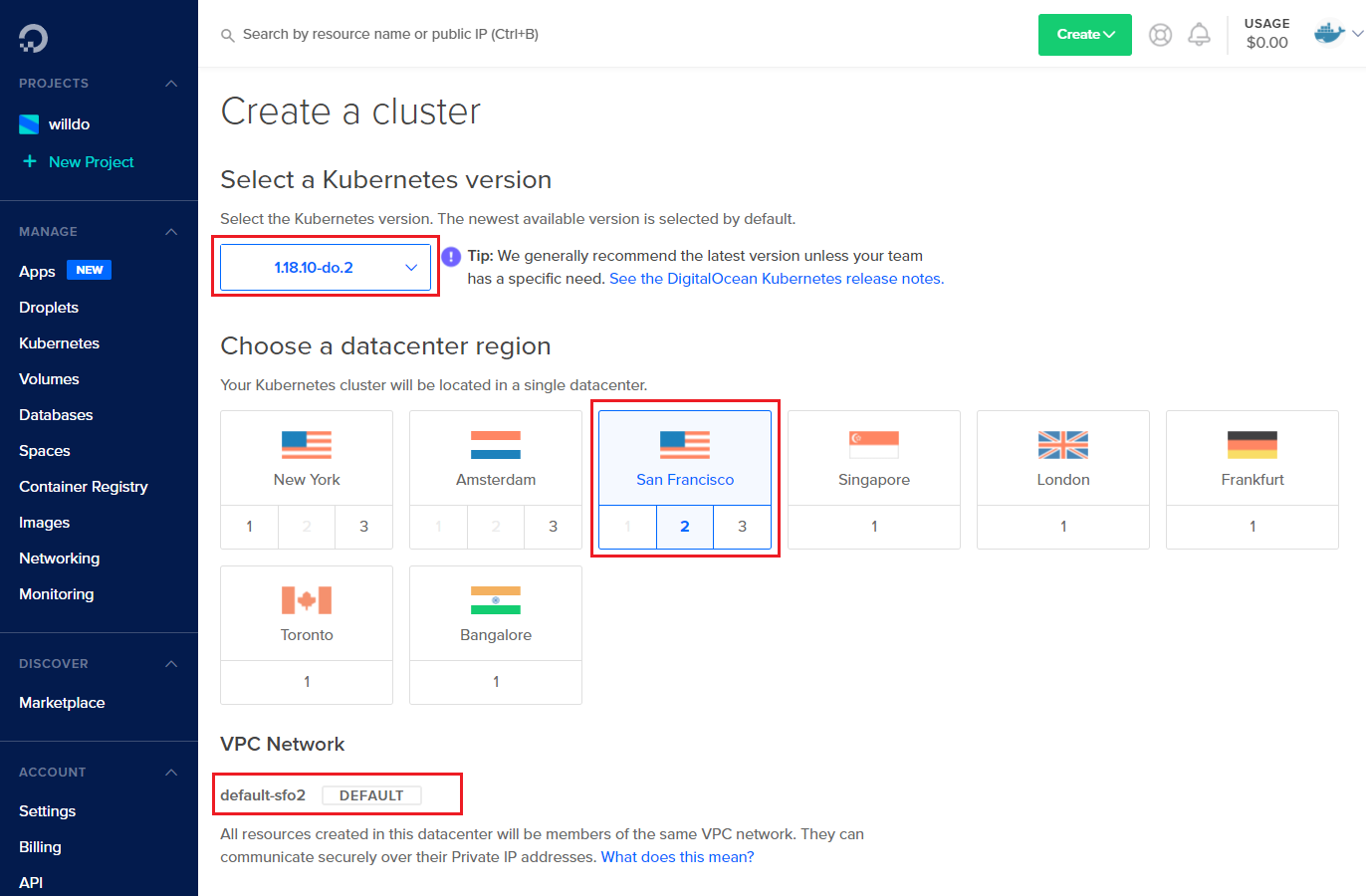
Task: Open account Settings
Action: coord(48,811)
